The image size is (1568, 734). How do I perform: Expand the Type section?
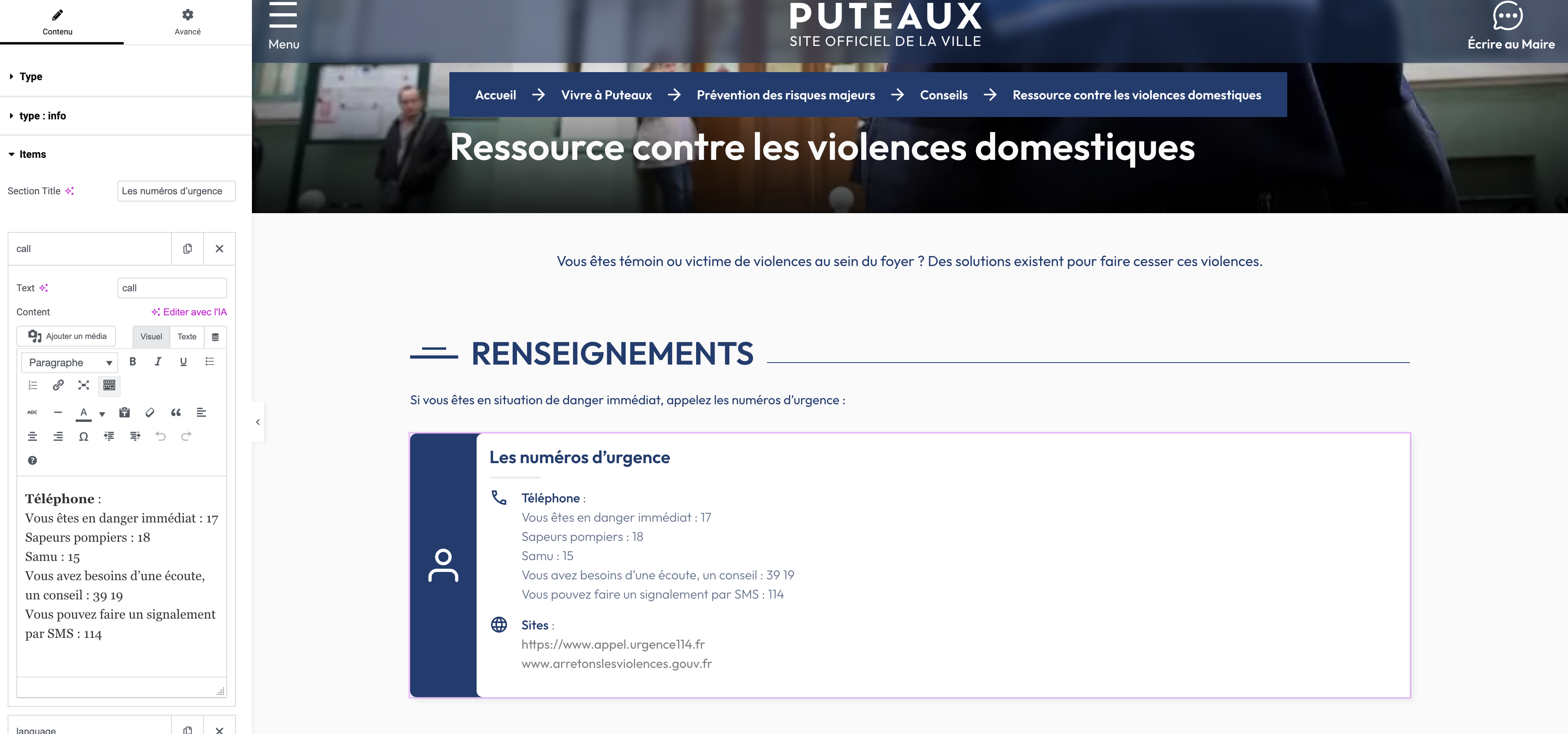click(30, 77)
